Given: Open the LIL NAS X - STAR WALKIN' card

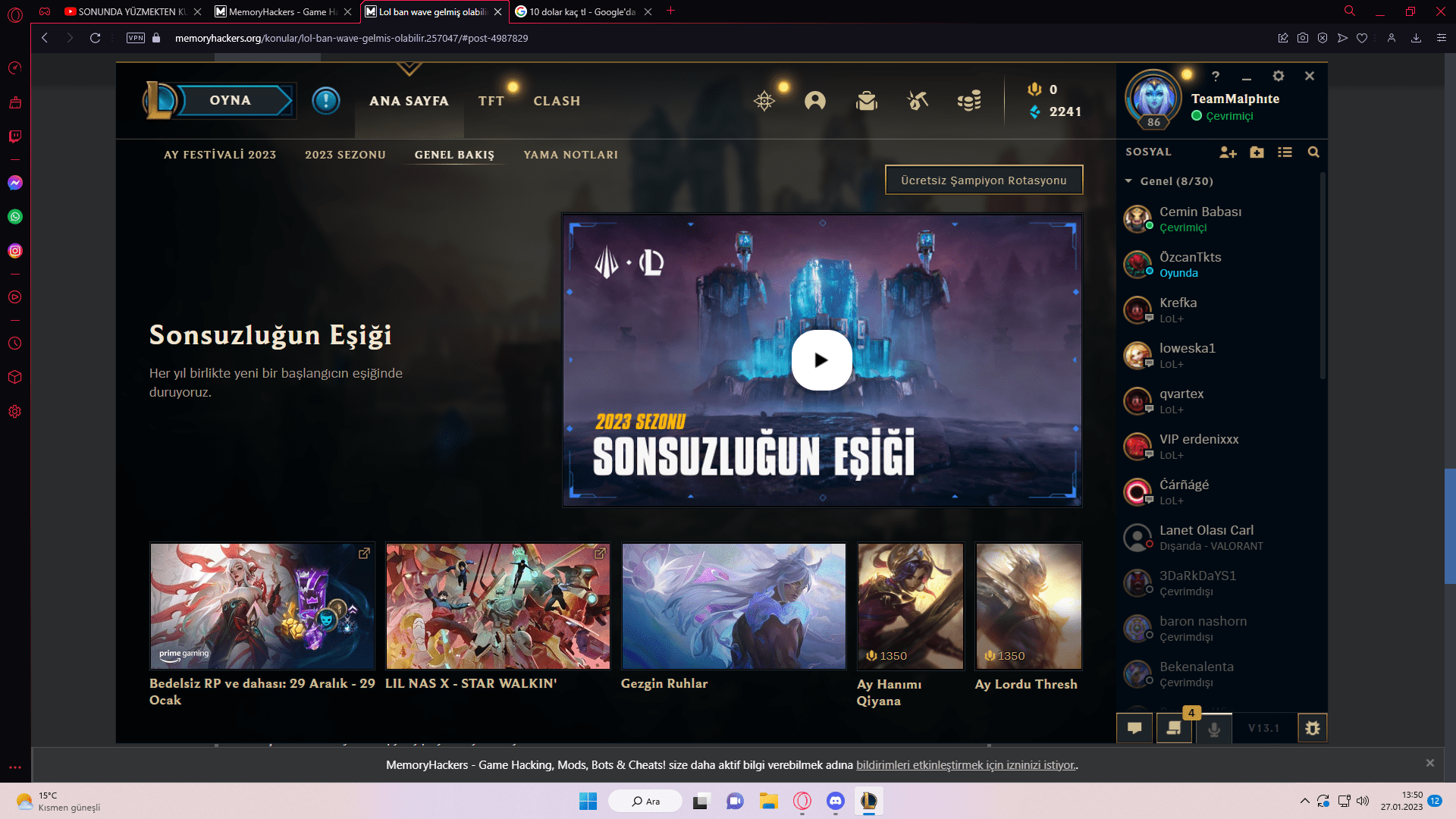Looking at the screenshot, I should 497,606.
